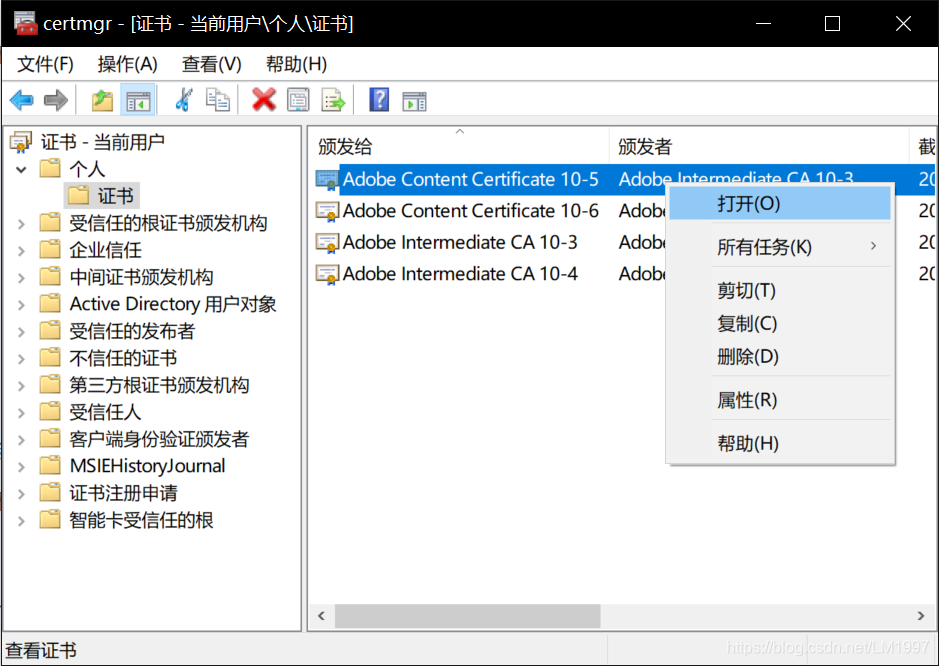The width and height of the screenshot is (939, 666).
Task: Click the red X Delete toolbar icon
Action: tap(264, 100)
